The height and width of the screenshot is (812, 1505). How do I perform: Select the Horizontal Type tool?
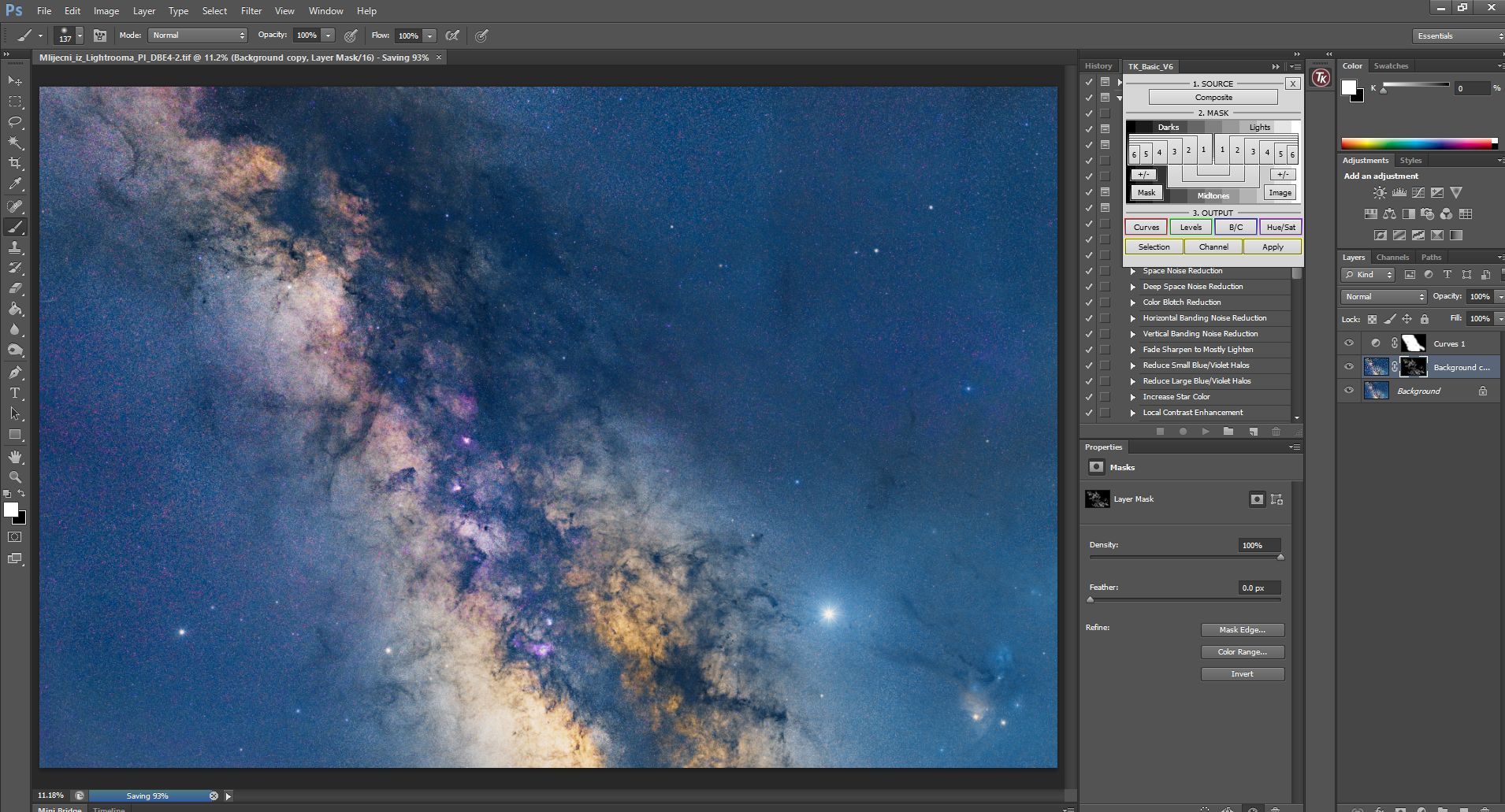[x=15, y=393]
